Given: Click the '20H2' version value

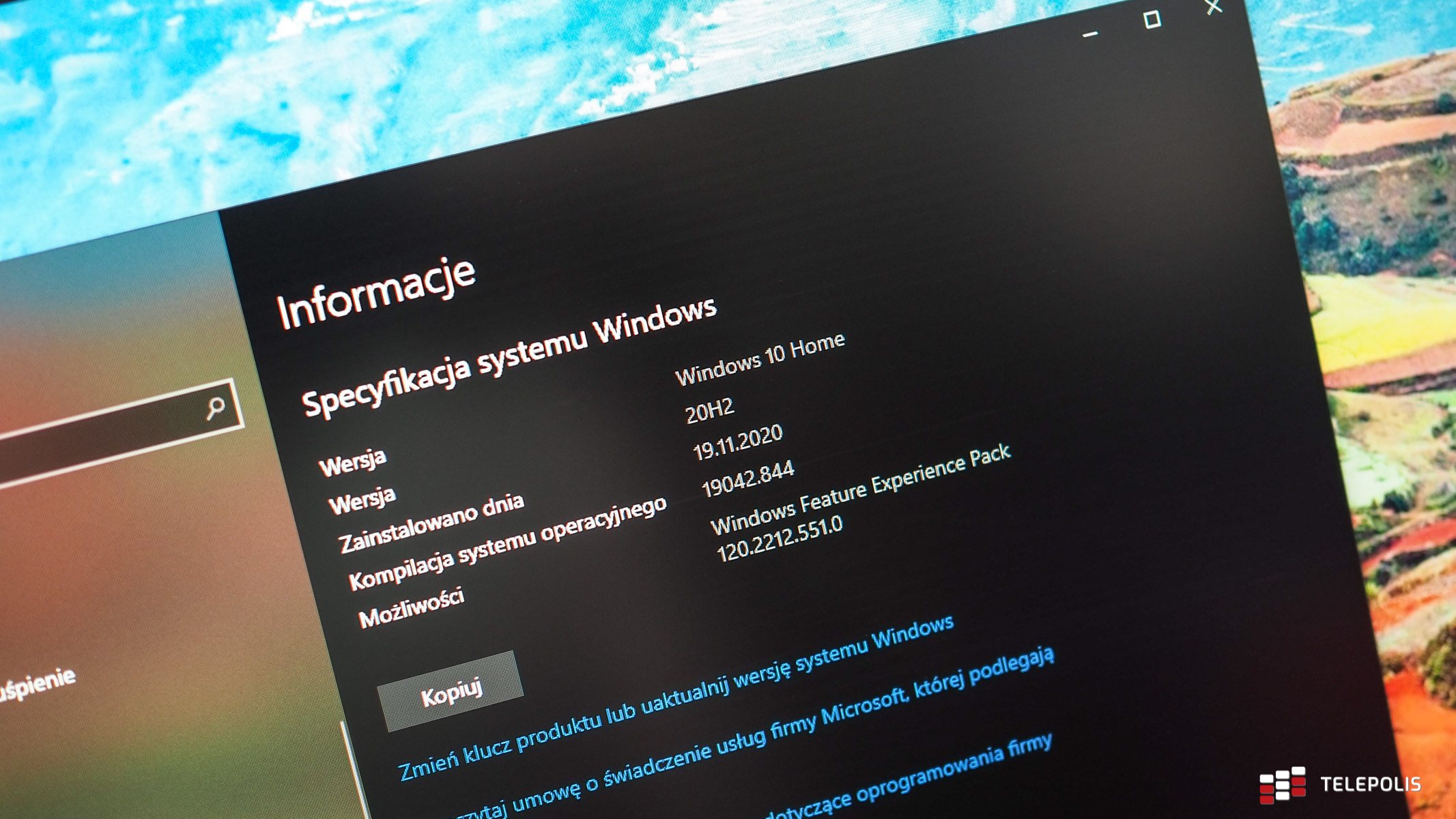Looking at the screenshot, I should (x=710, y=410).
